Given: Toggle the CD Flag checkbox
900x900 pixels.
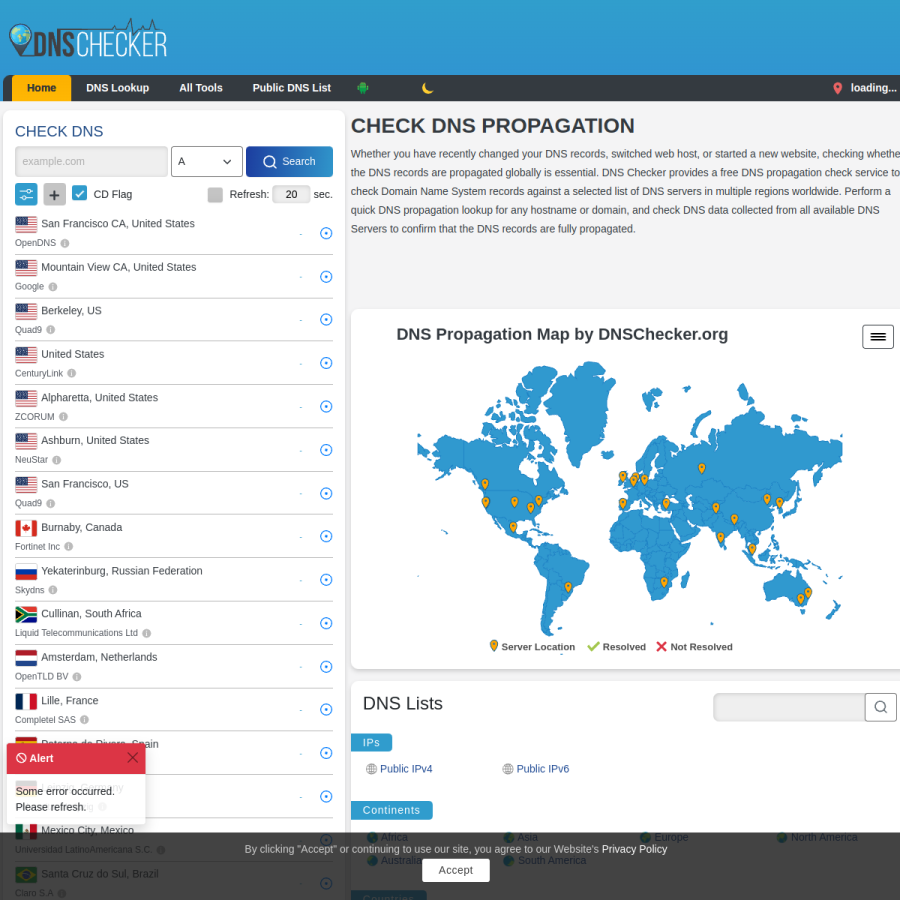Looking at the screenshot, I should pos(80,193).
